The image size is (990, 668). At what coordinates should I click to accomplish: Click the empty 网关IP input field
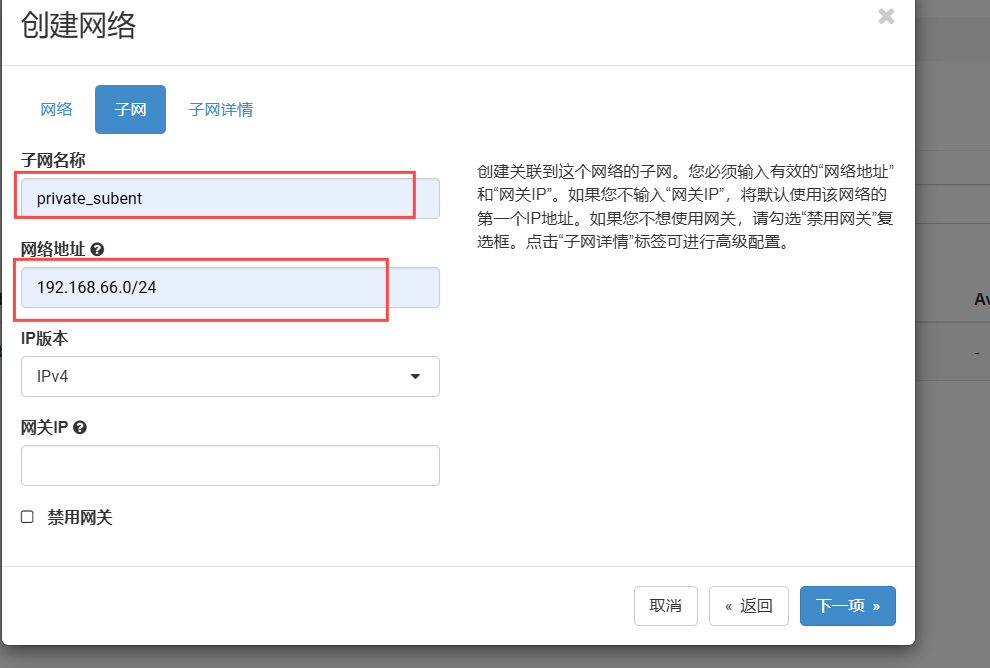230,466
